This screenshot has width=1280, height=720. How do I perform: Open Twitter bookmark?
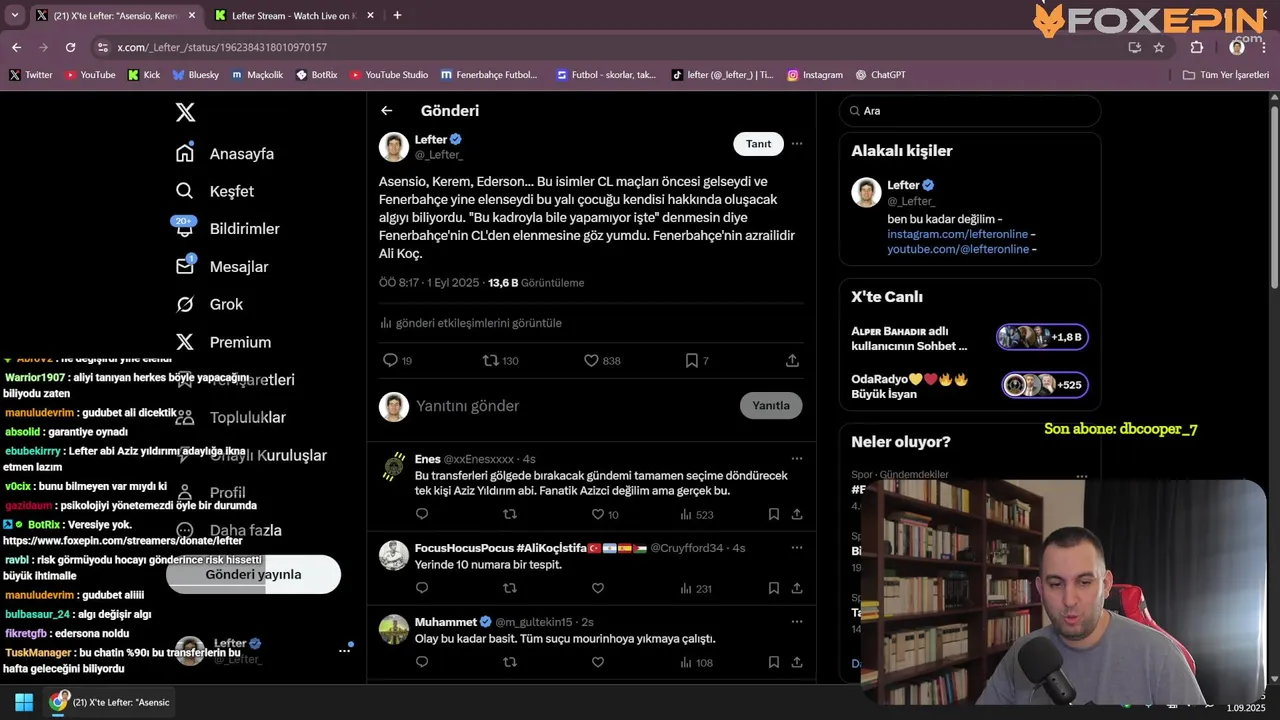pos(30,75)
